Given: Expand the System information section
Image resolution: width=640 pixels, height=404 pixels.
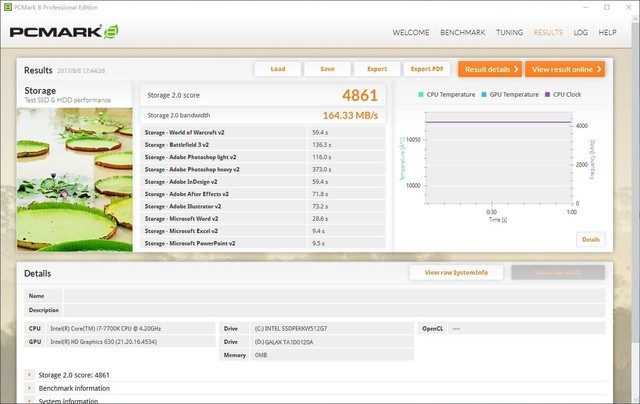Looking at the screenshot, I should click(x=30, y=400).
